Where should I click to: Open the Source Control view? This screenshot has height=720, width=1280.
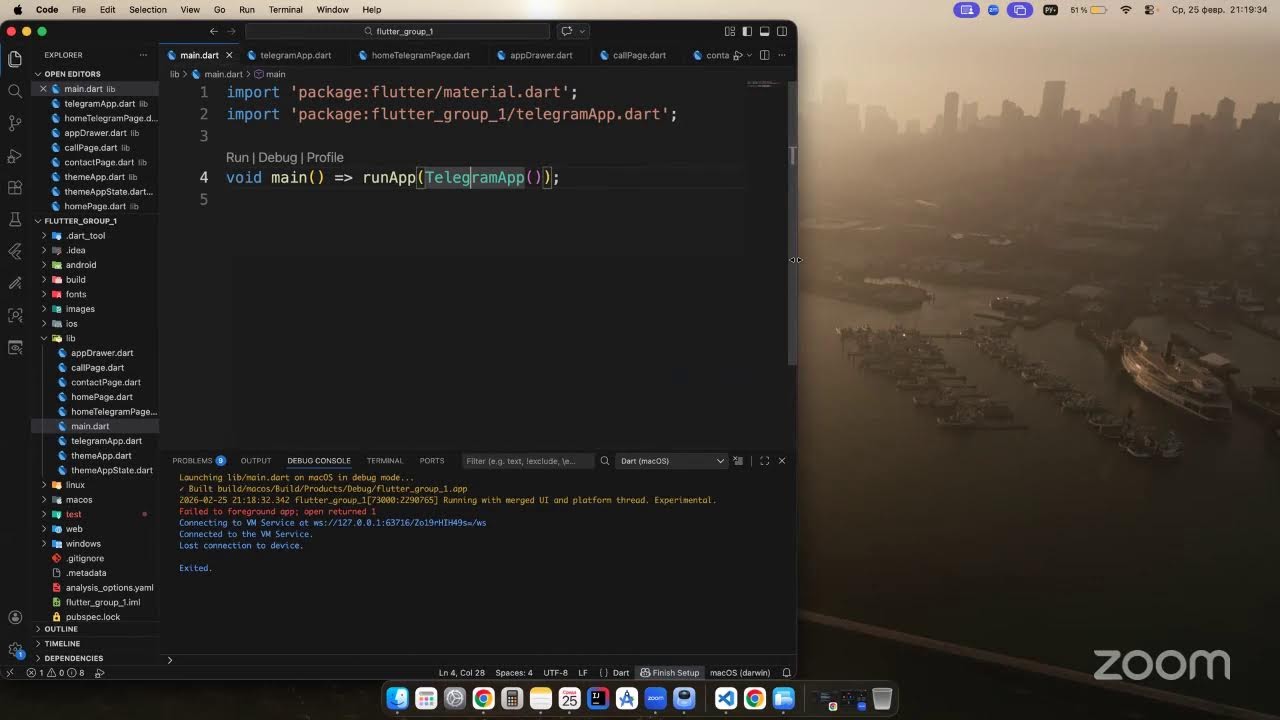click(x=15, y=123)
